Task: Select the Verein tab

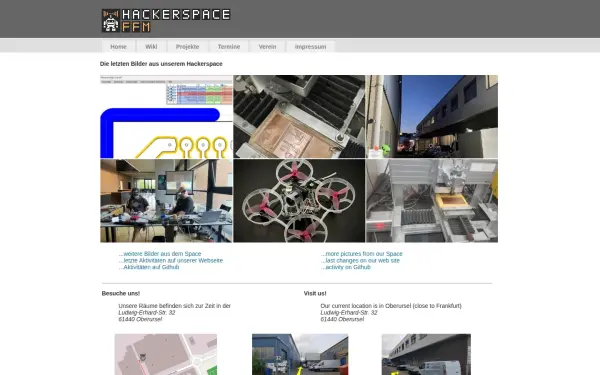Action: 267,47
